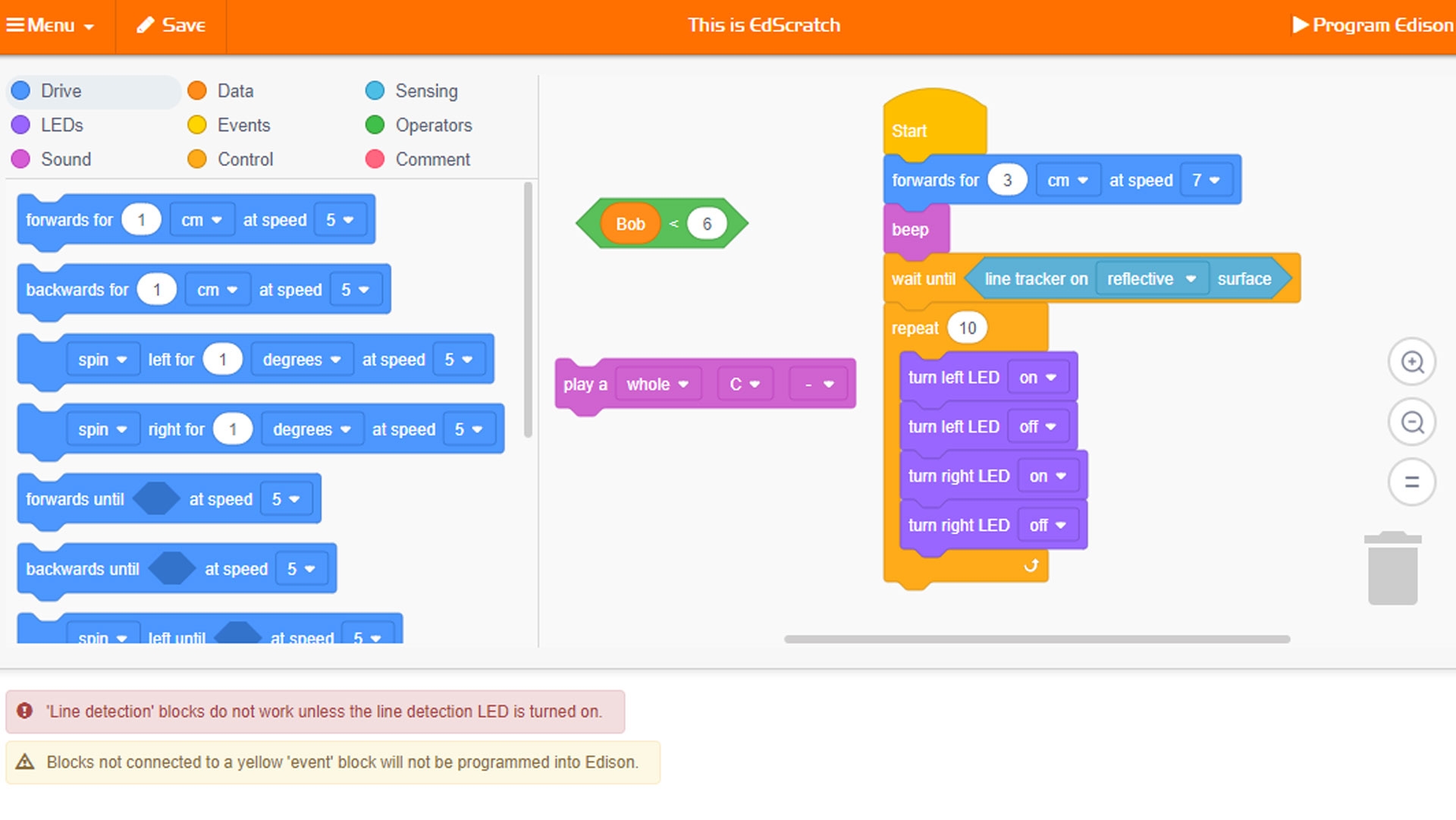
Task: Click the empty hexagon slot in the forwards until block
Action: point(156,499)
